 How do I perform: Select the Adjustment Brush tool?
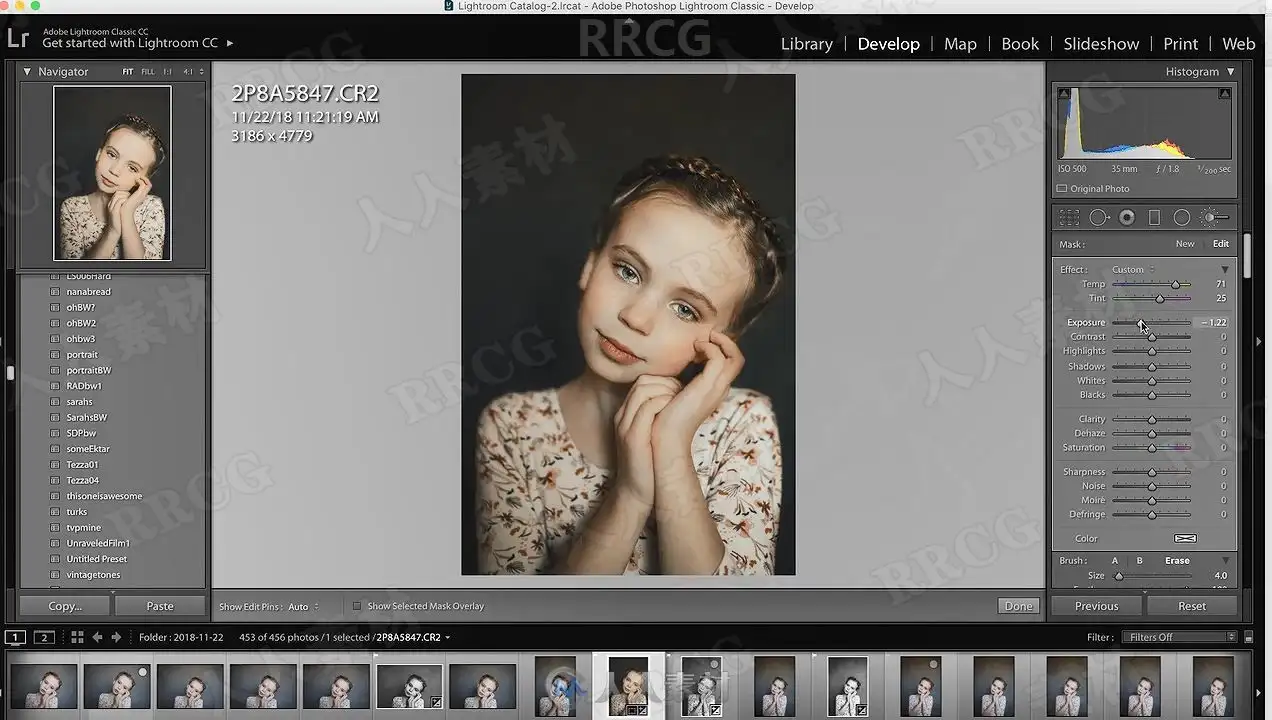[x=1211, y=217]
